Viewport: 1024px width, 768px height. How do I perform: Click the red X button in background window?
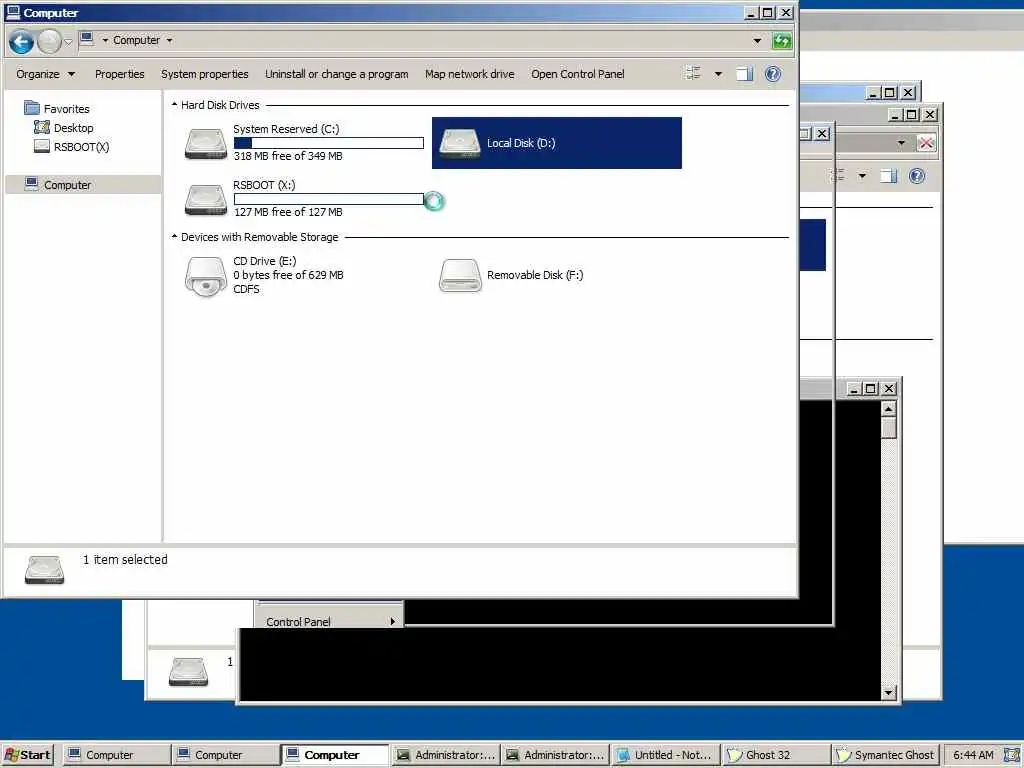click(926, 143)
